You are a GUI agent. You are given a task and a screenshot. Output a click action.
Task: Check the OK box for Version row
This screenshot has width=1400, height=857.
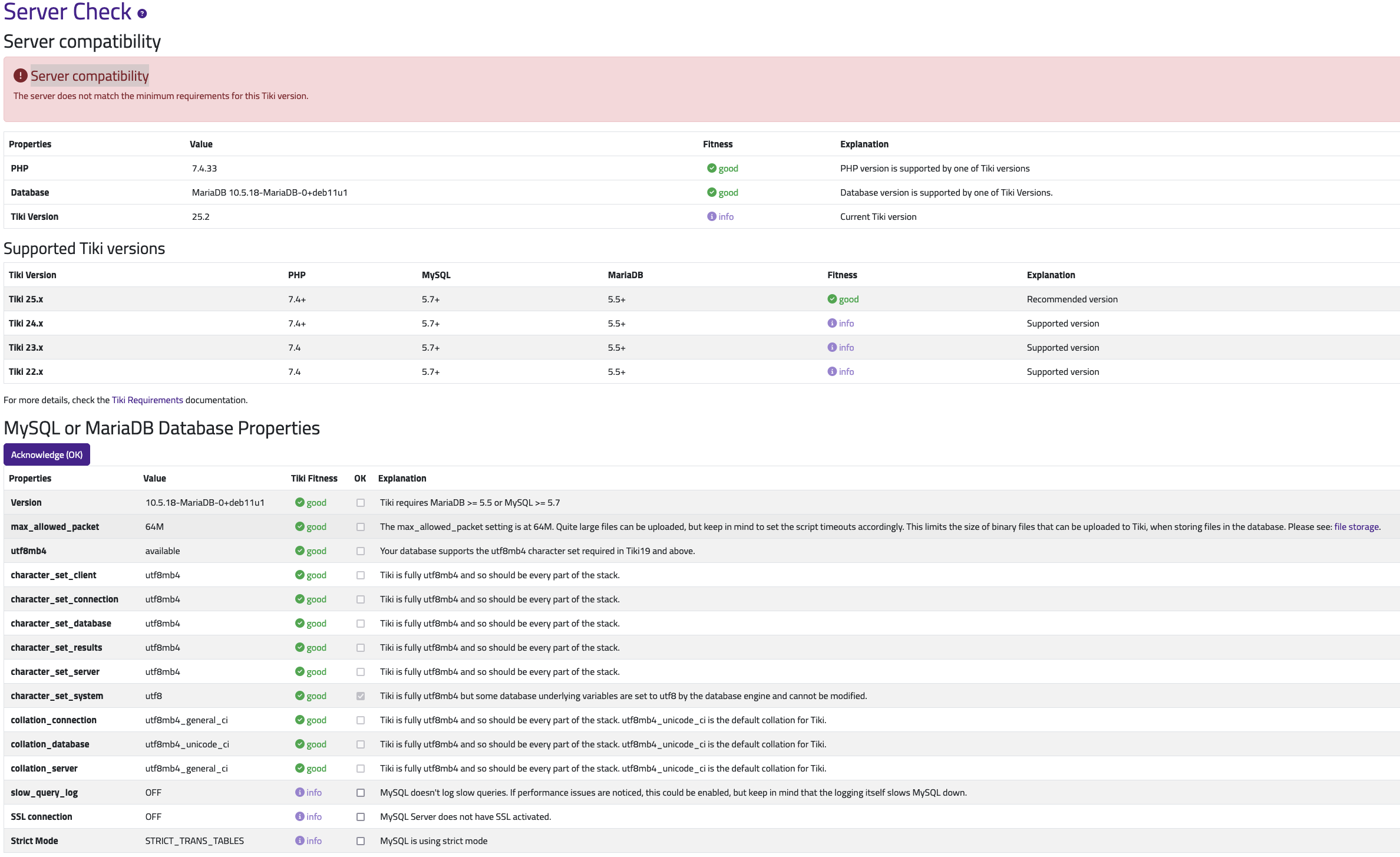pos(361,503)
